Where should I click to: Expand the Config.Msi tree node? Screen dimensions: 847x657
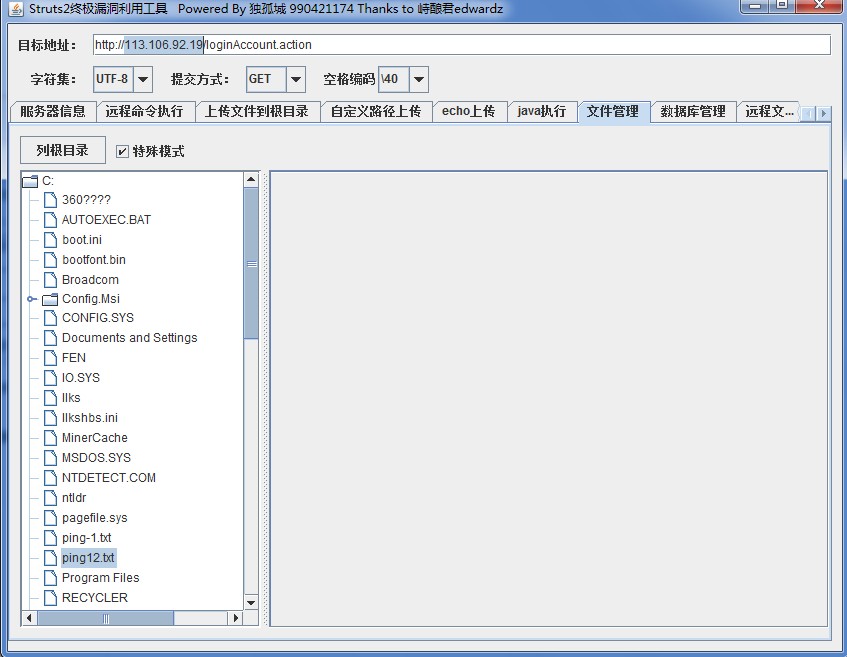click(x=31, y=299)
